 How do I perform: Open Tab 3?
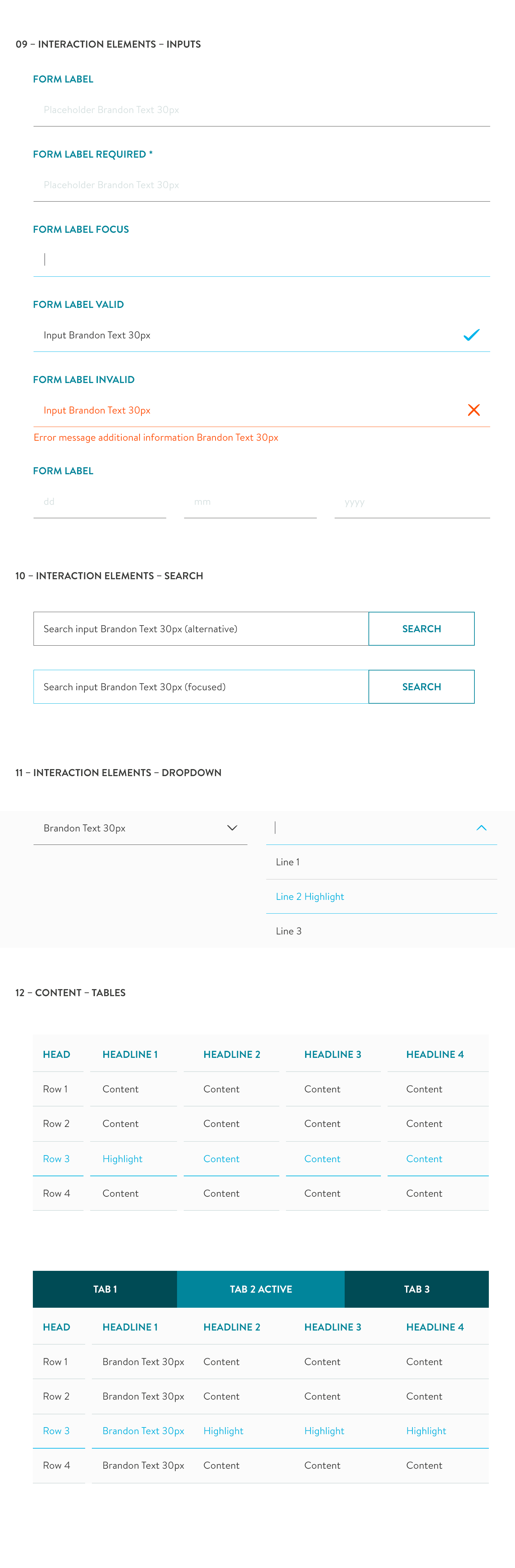pyautogui.click(x=416, y=1289)
